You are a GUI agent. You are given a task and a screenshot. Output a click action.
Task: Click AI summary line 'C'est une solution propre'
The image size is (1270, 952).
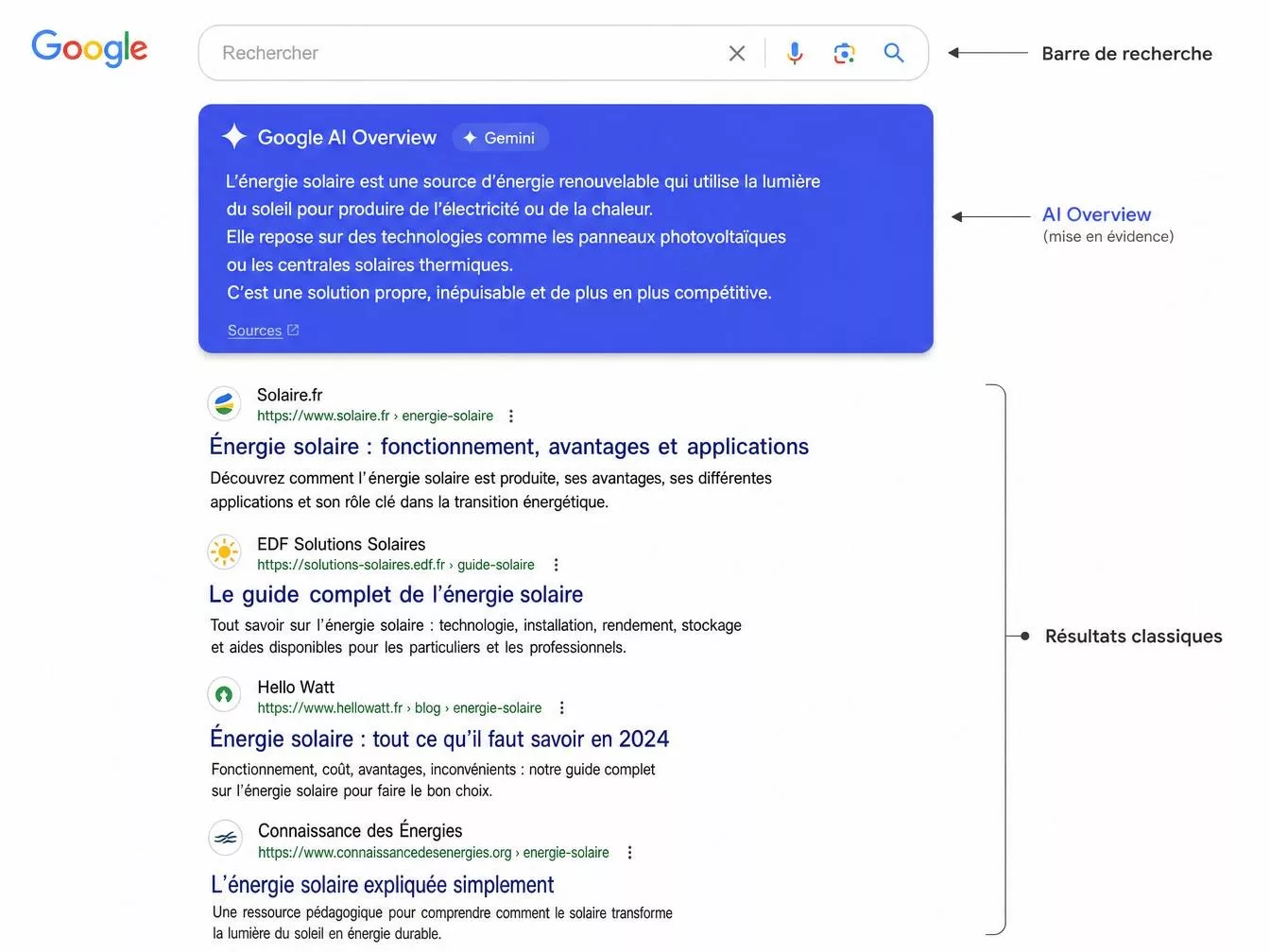pyautogui.click(x=499, y=293)
